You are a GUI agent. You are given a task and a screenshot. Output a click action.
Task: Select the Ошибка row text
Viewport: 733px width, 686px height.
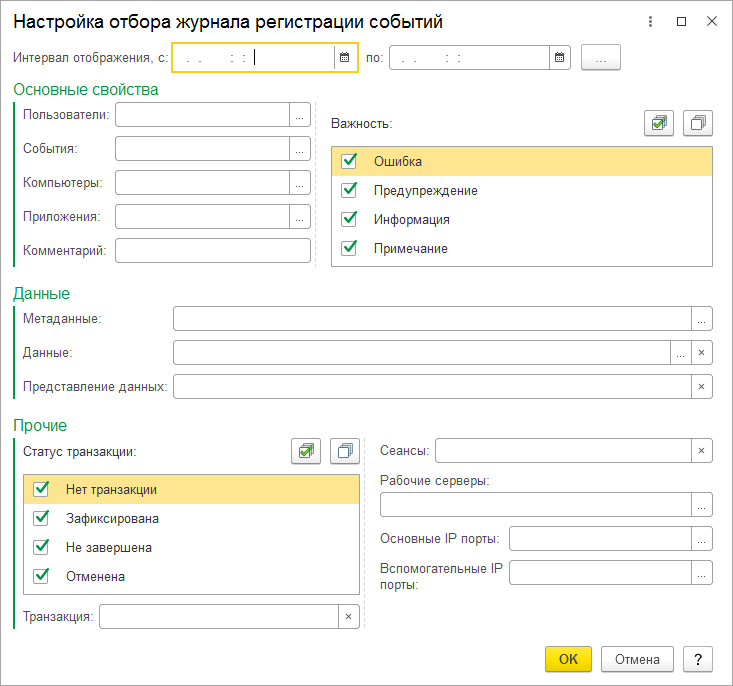click(398, 162)
